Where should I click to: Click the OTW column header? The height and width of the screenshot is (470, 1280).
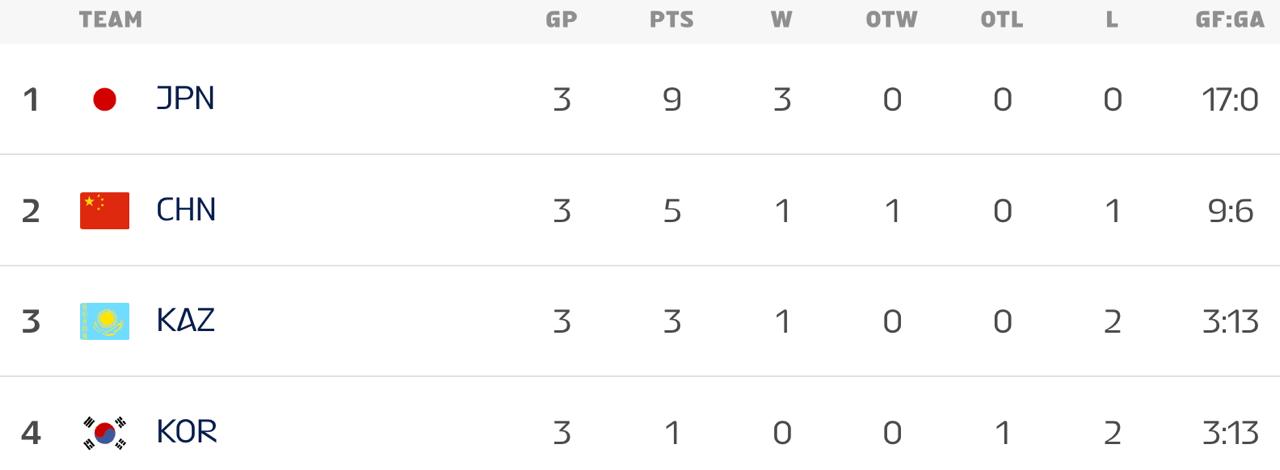(891, 20)
